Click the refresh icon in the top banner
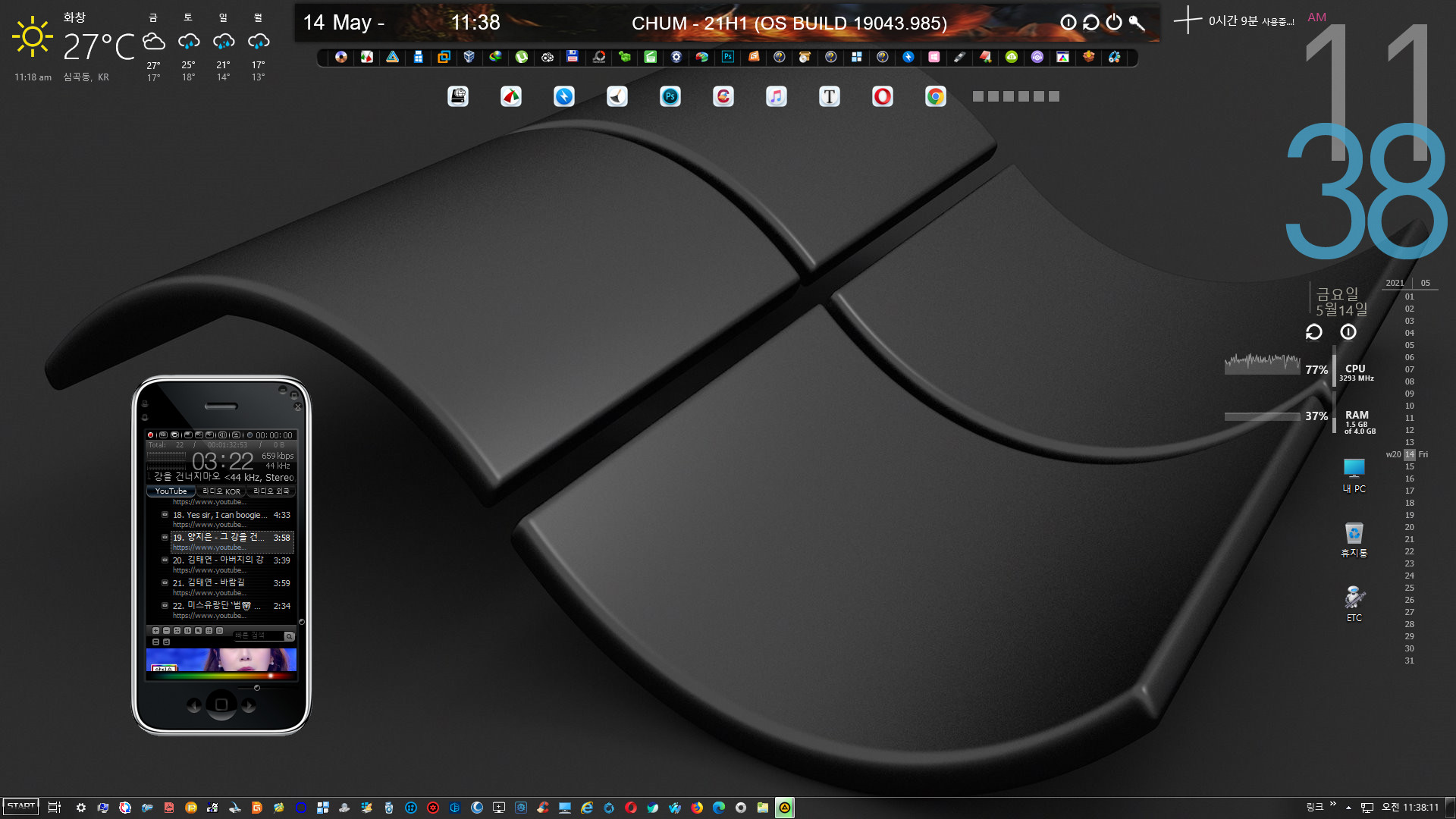1456x819 pixels. point(1091,23)
